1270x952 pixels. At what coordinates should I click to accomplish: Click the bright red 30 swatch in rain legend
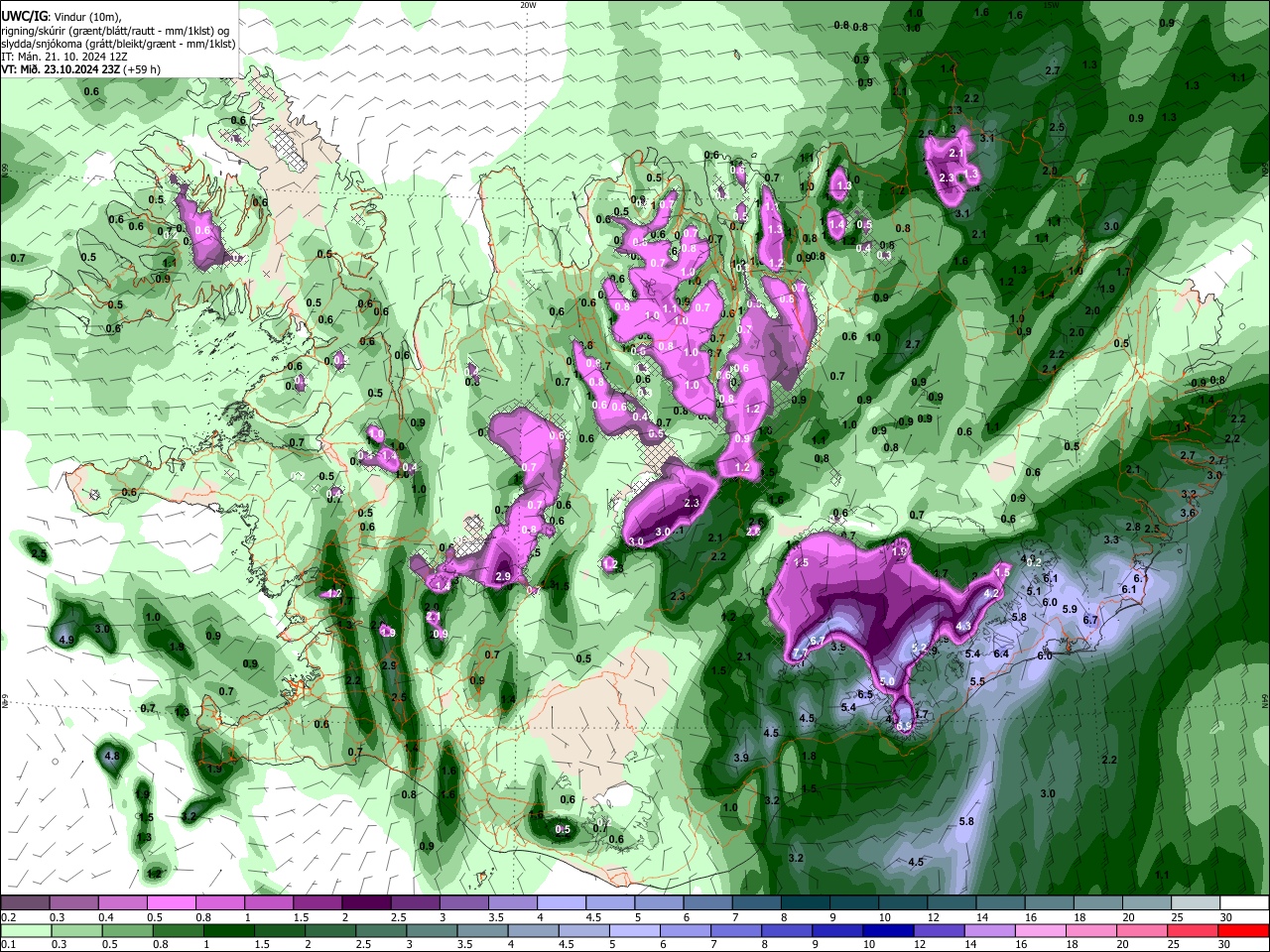click(x=1243, y=930)
